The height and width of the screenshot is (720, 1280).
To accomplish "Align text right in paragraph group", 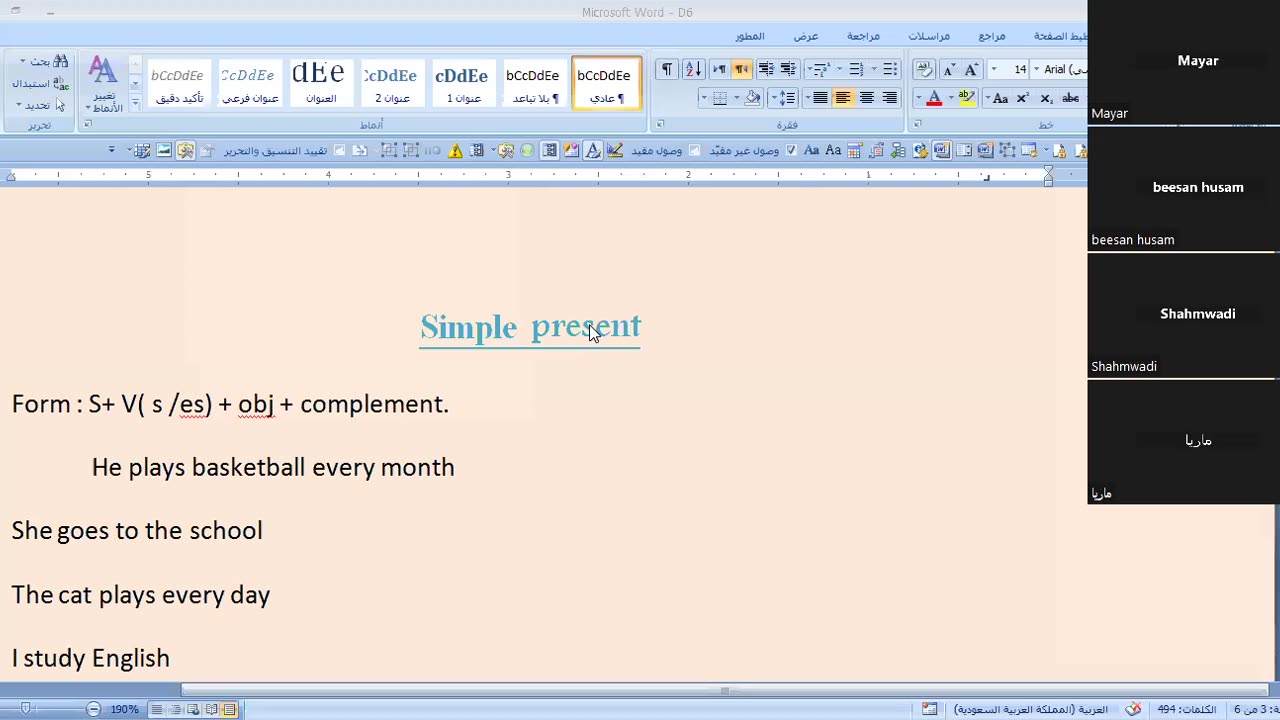I will [x=890, y=98].
